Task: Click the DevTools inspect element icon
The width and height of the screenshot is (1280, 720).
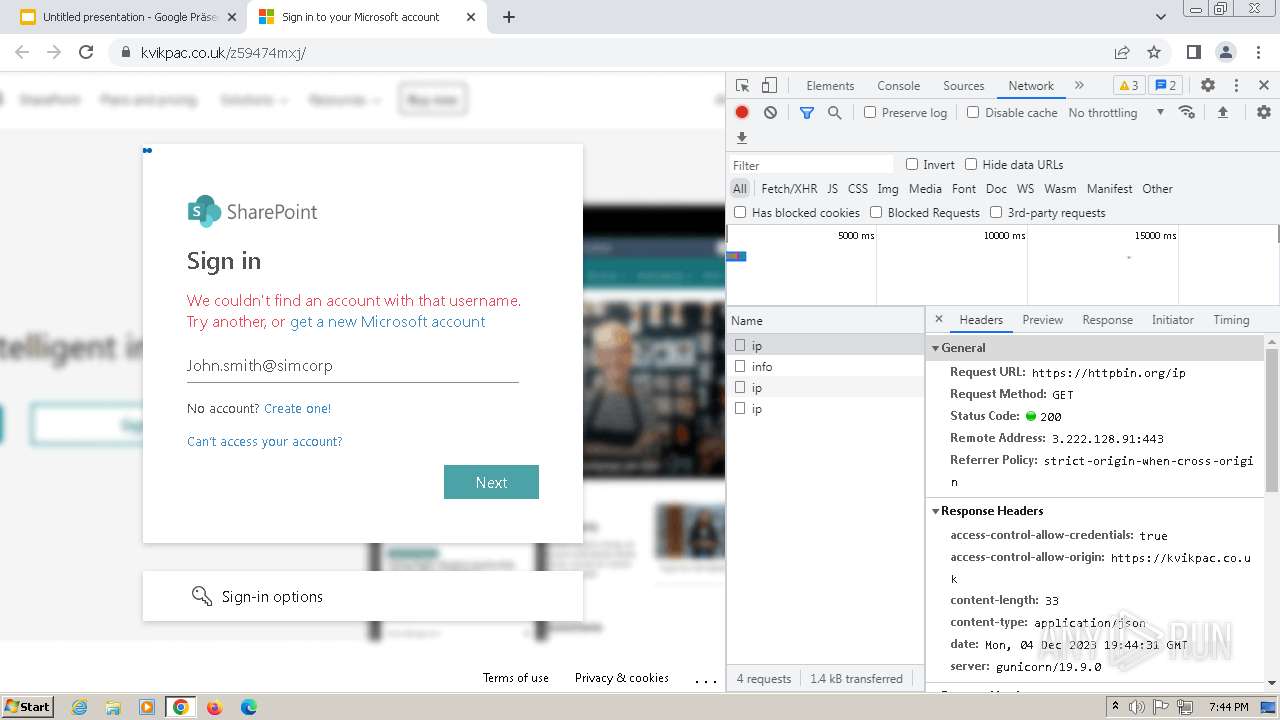Action: tap(742, 86)
